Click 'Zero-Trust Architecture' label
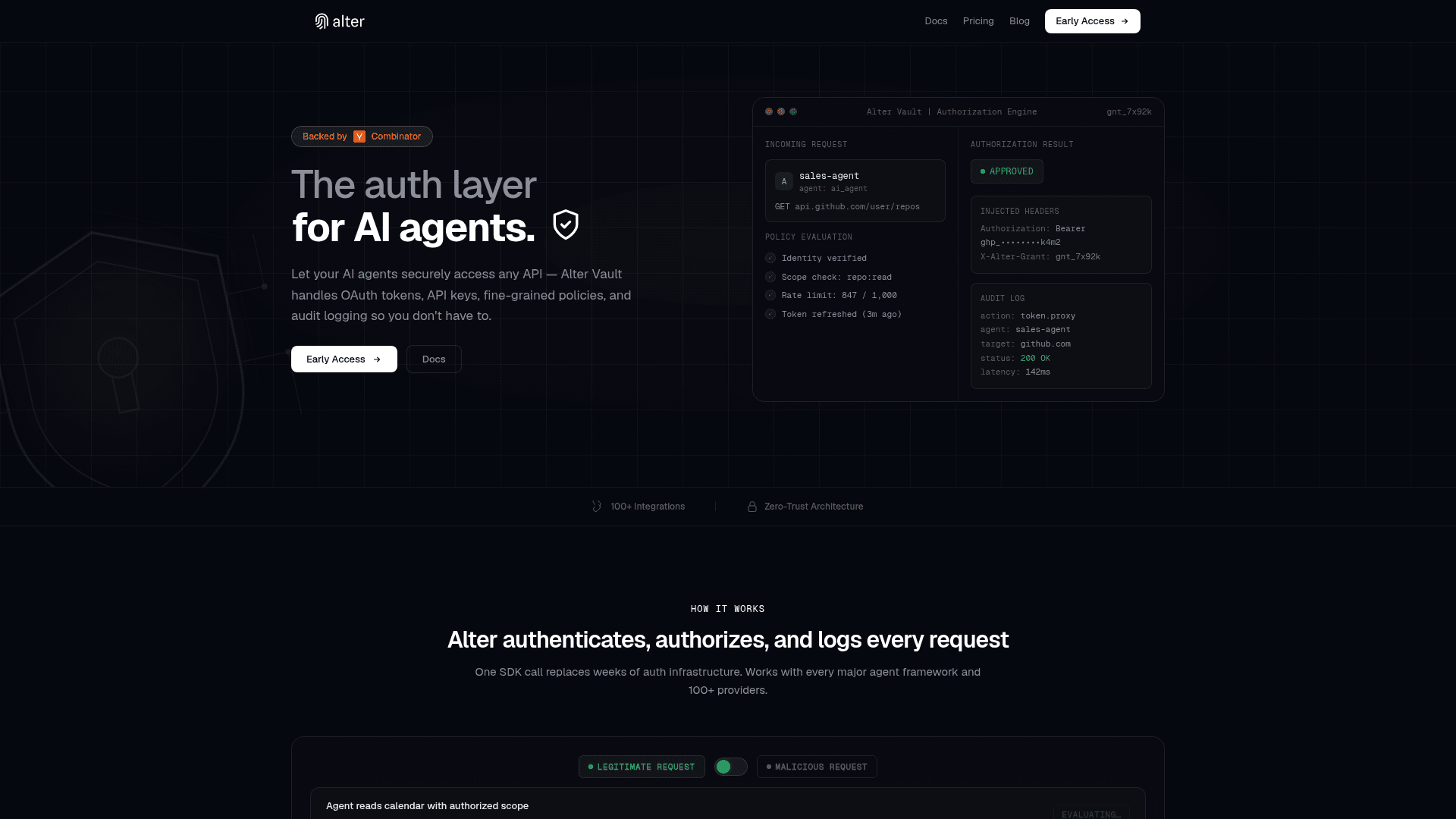Image resolution: width=1456 pixels, height=819 pixels. coord(814,507)
